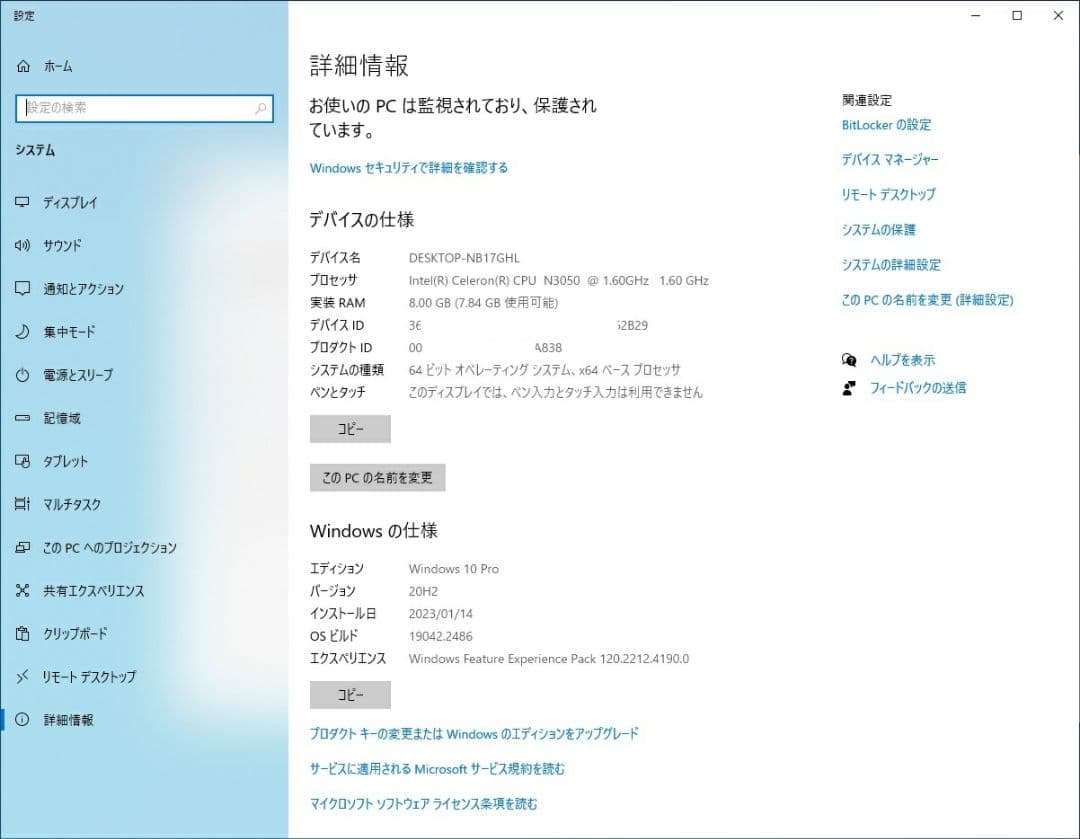Click the この PC の名前を変更 button

[377, 477]
